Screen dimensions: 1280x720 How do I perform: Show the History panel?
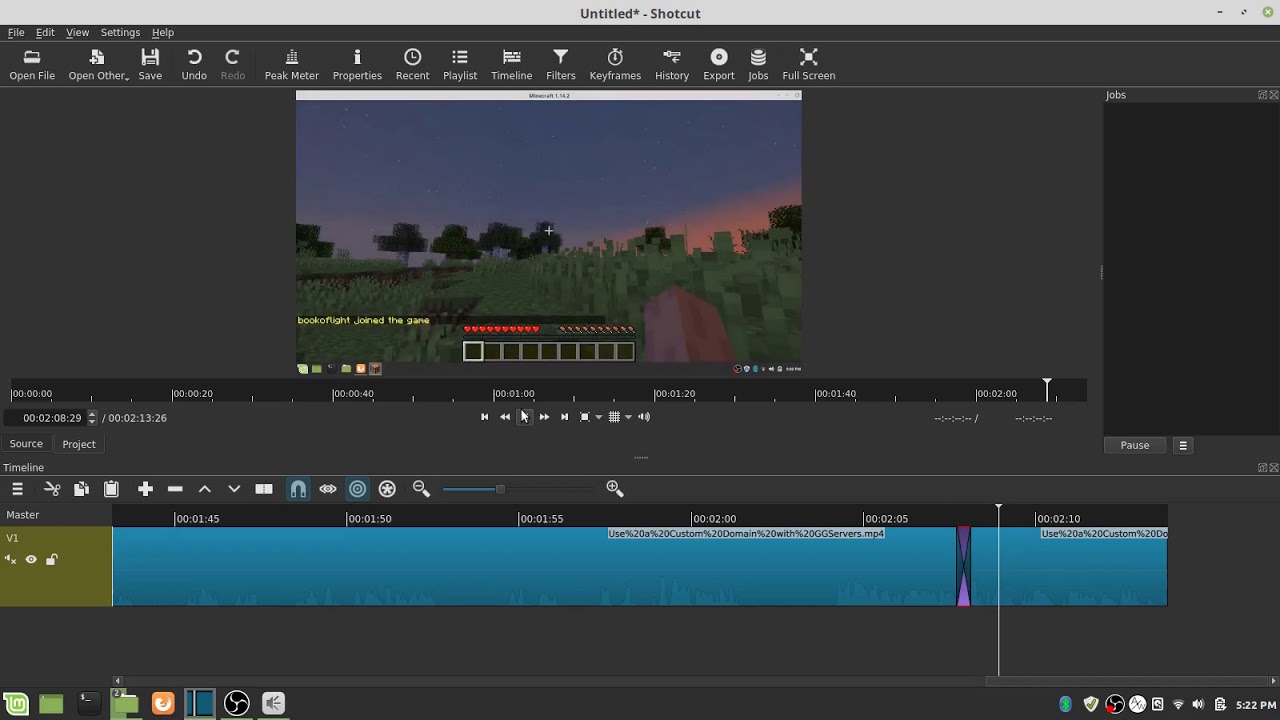(672, 64)
